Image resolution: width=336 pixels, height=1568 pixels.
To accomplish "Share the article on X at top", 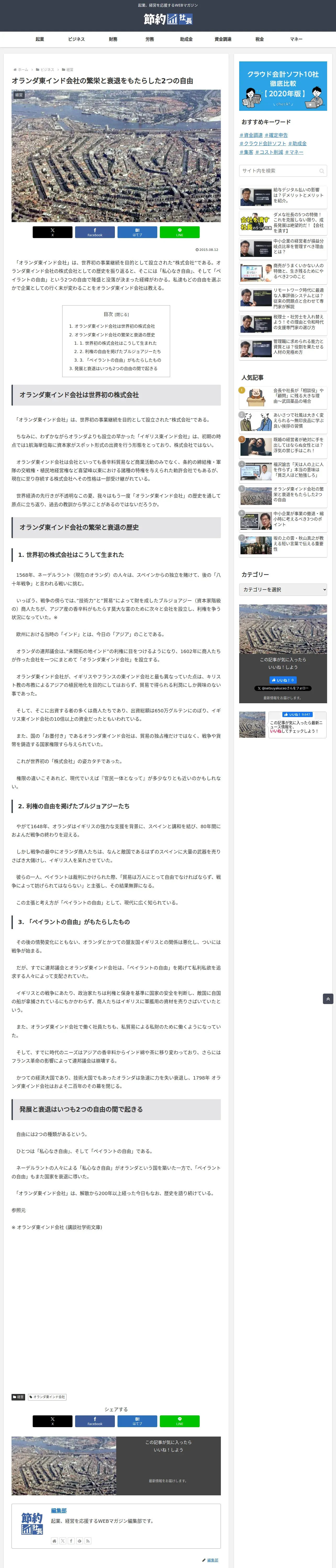I will point(52,232).
